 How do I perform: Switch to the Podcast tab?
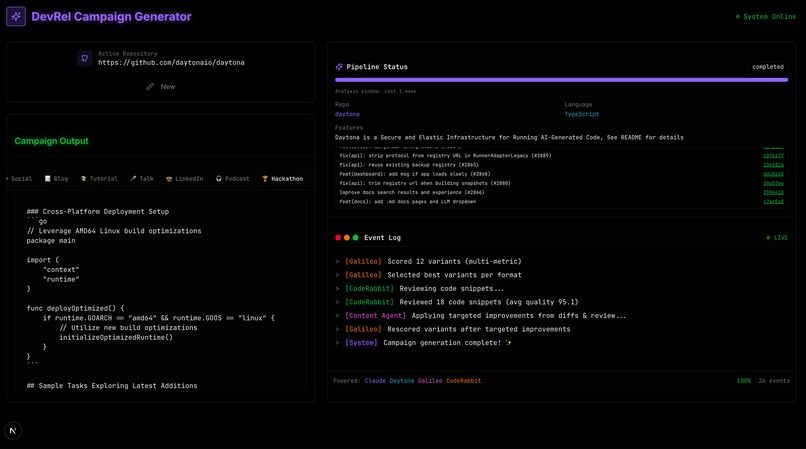pos(233,179)
